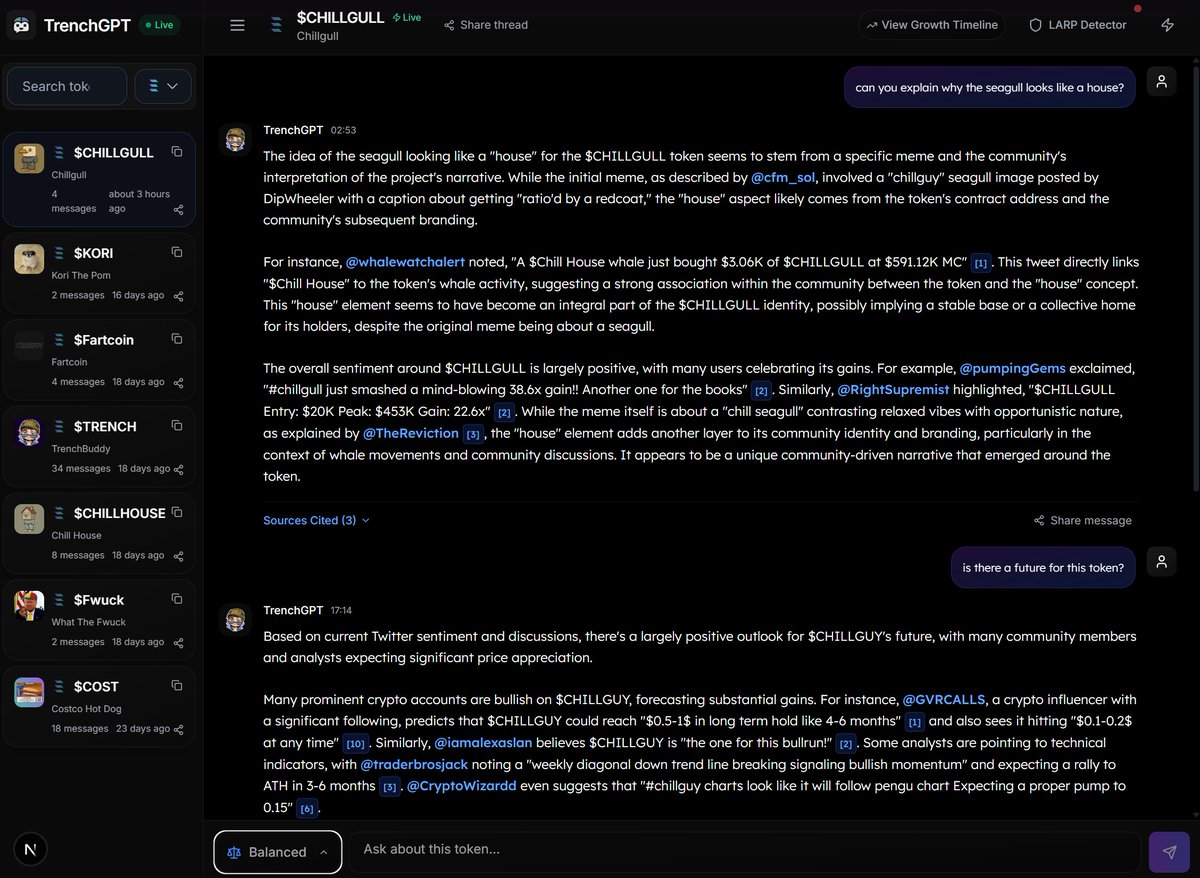
Task: Expand Sources Cited (3)
Action: pyautogui.click(x=316, y=521)
